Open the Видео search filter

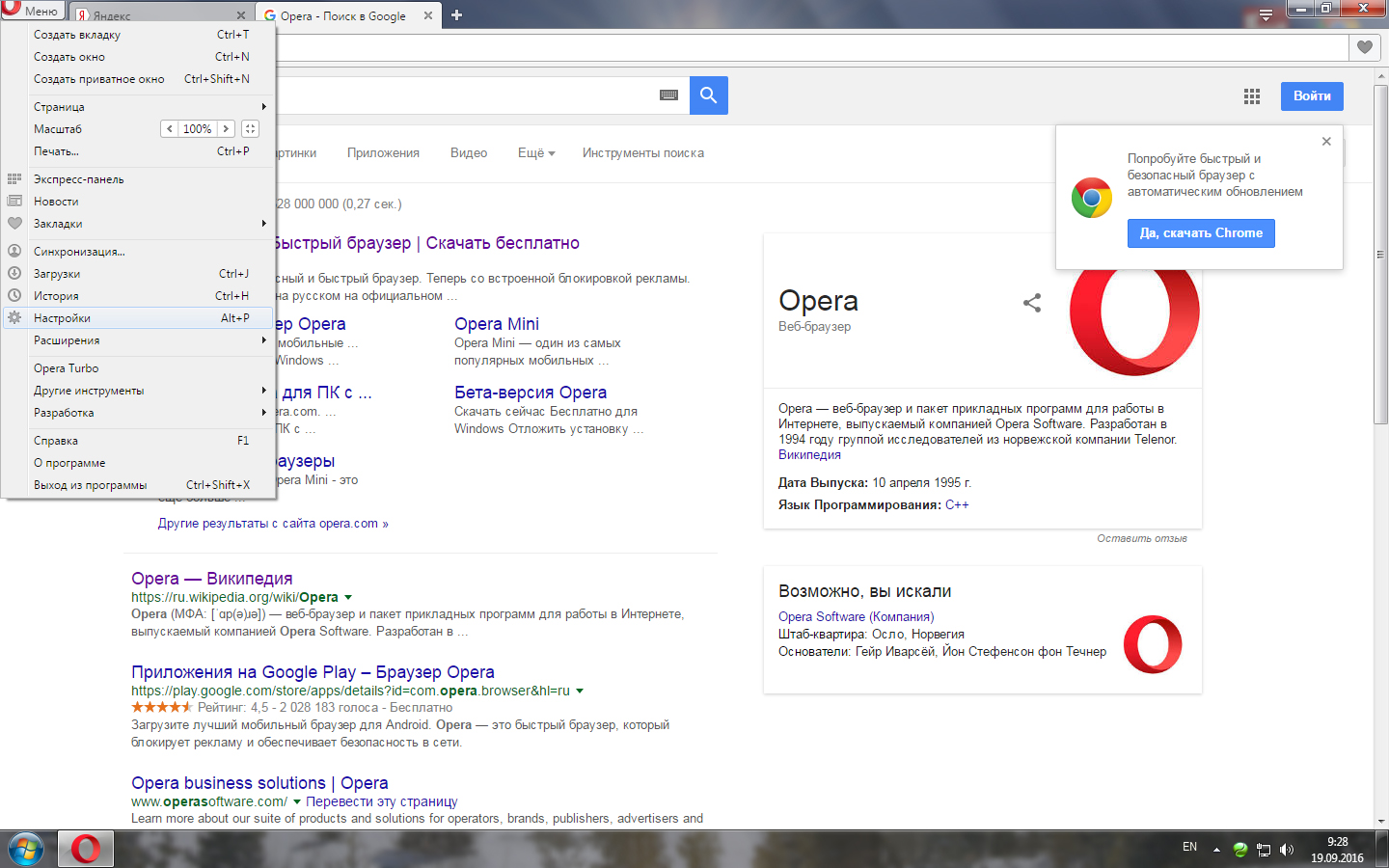click(469, 153)
